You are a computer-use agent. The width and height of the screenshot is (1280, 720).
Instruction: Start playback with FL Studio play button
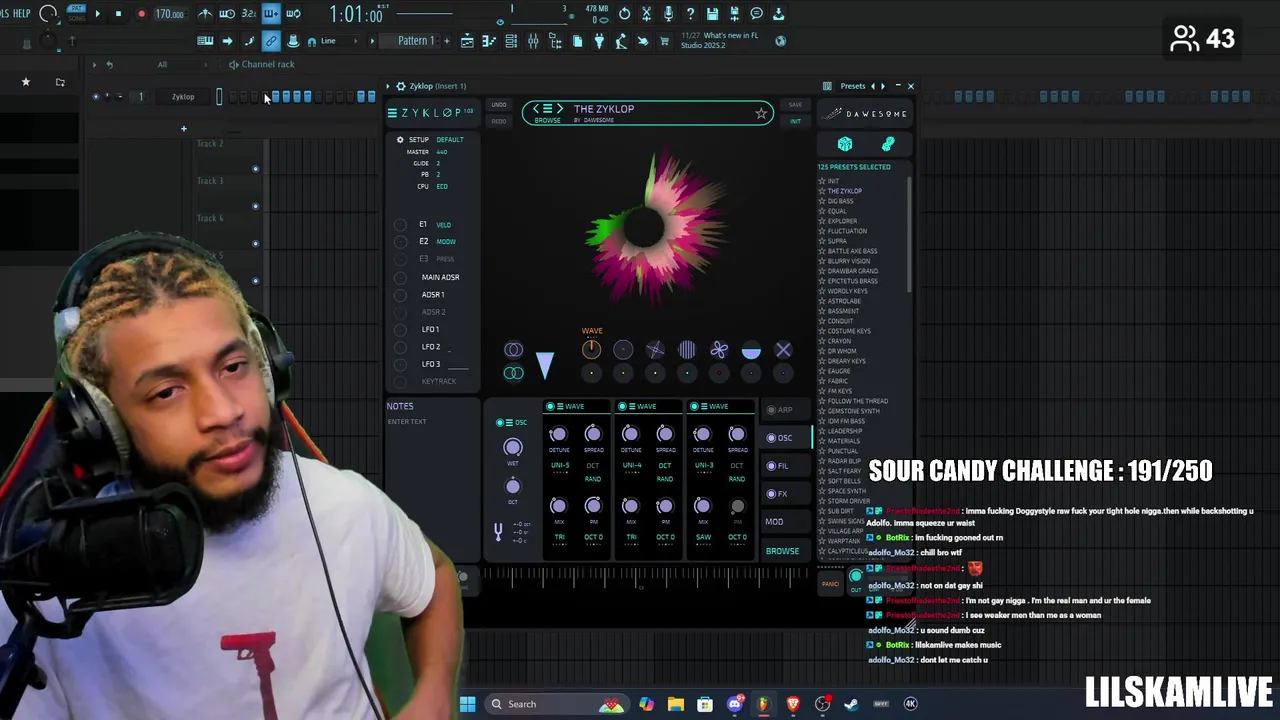pos(97,14)
